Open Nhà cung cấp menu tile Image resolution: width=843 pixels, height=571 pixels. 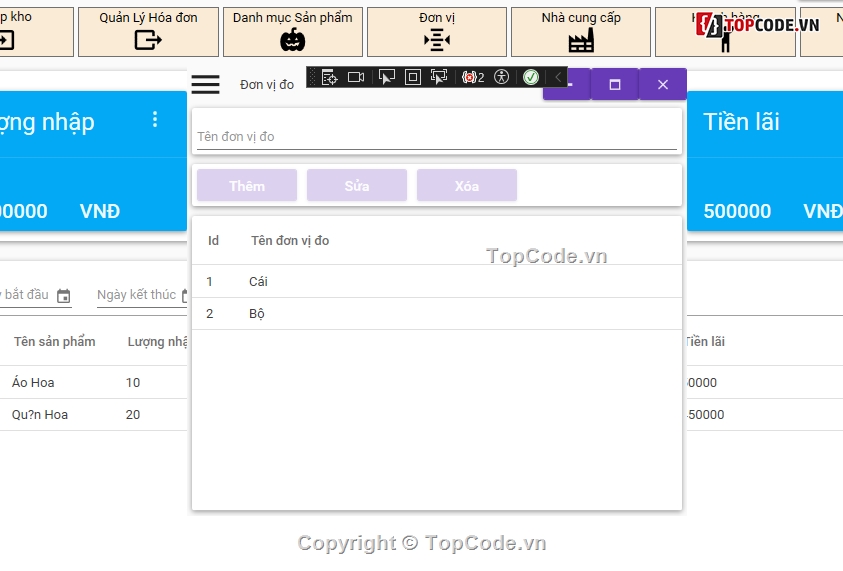(581, 32)
